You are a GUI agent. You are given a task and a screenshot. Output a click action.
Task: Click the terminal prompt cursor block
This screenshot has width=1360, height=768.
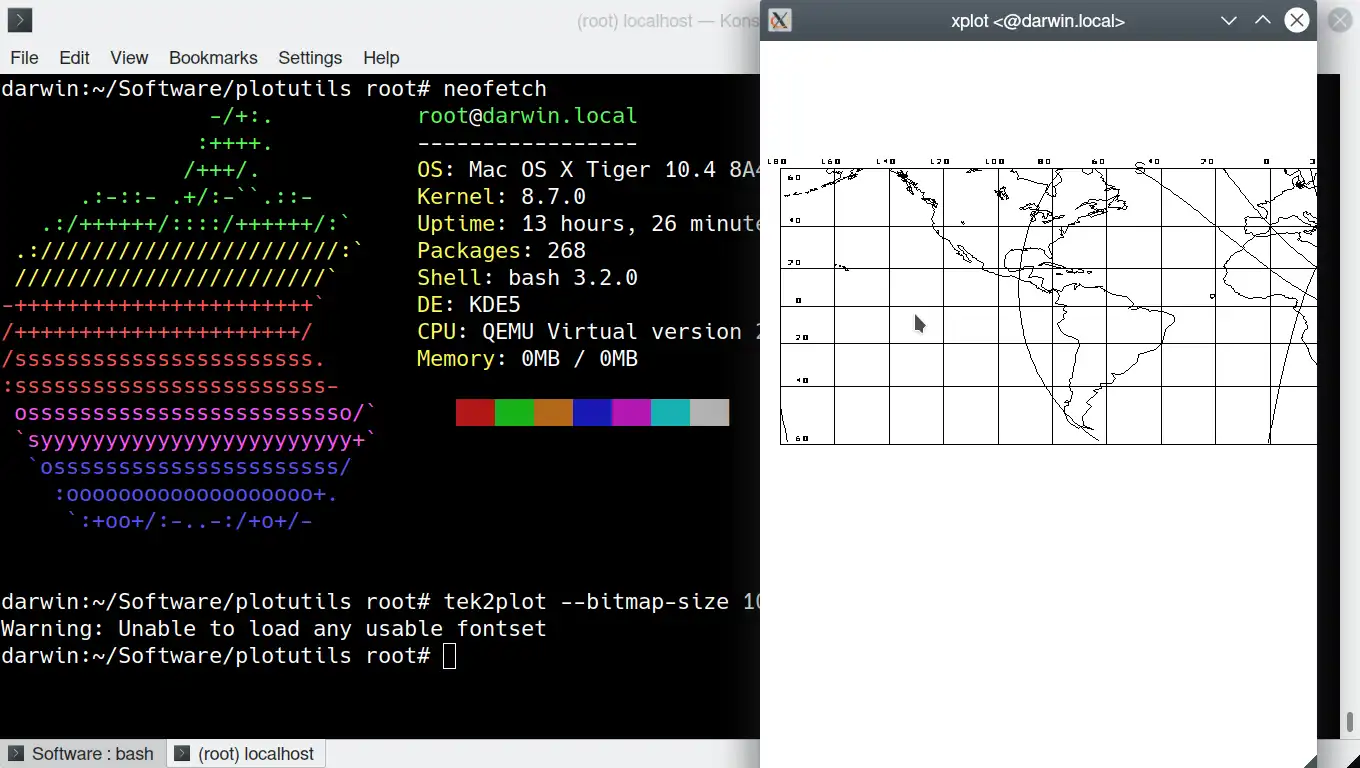click(450, 656)
